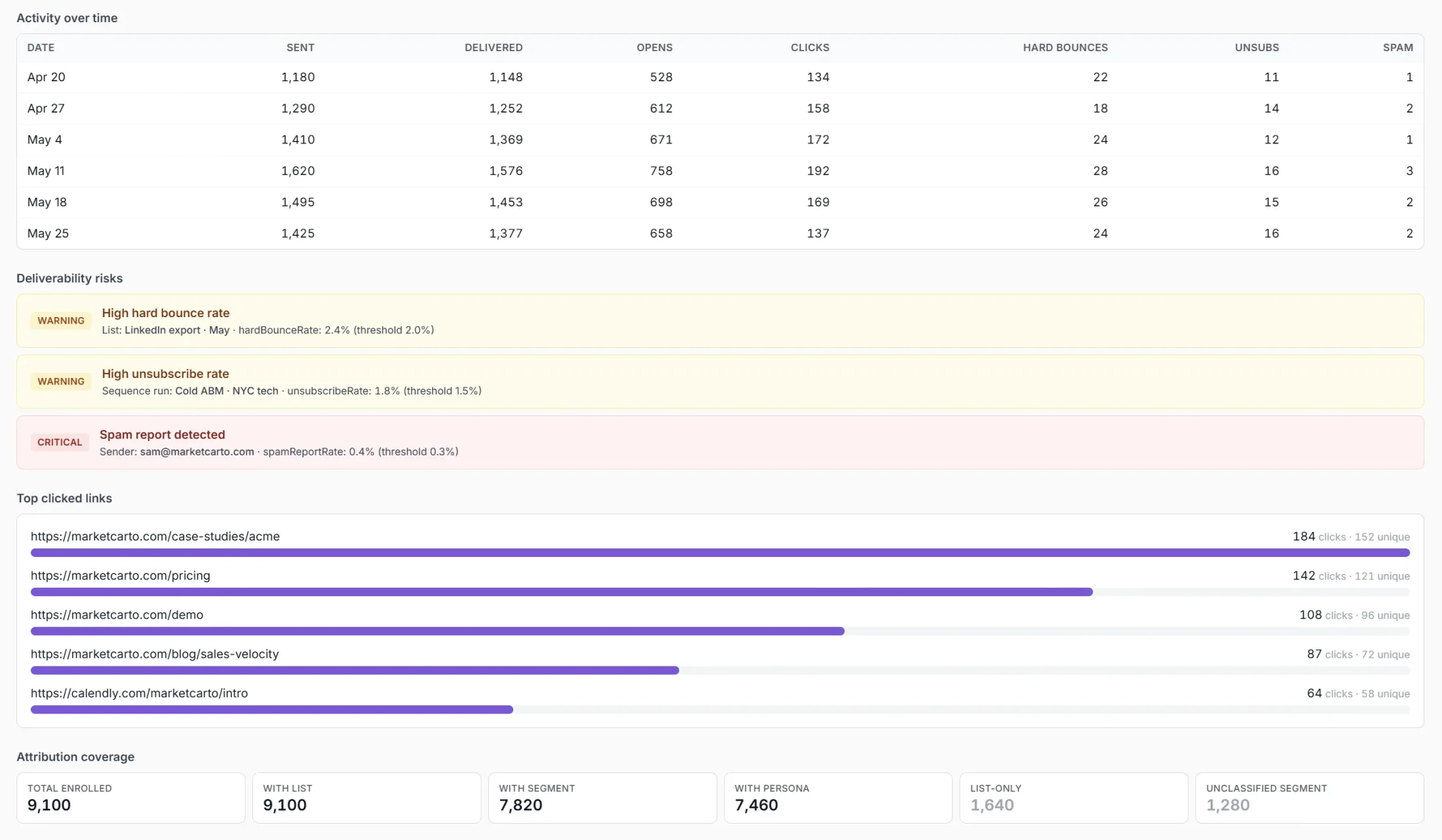Select the May 4 date cell

tap(45, 140)
